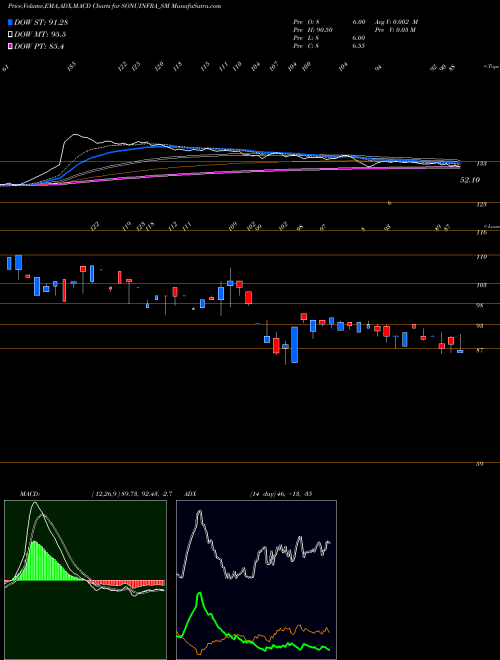Click the 'Pre O' value row
Viewport: 500px width, 660px height.
coord(329,22)
